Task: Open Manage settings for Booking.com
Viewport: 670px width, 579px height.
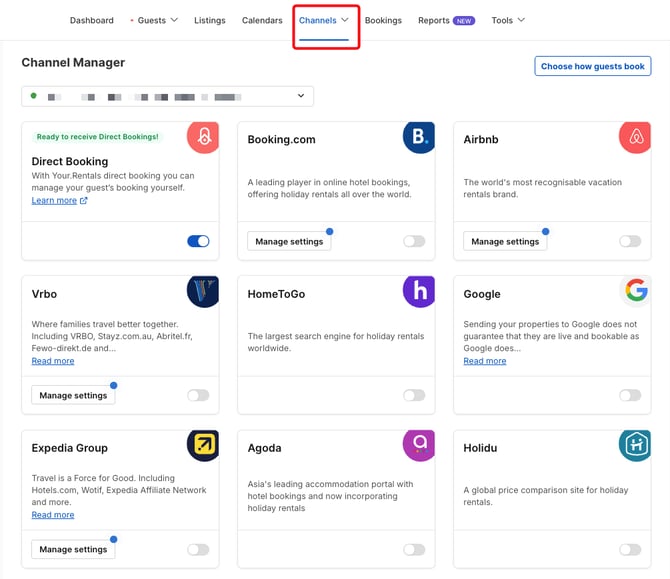Action: (x=289, y=241)
